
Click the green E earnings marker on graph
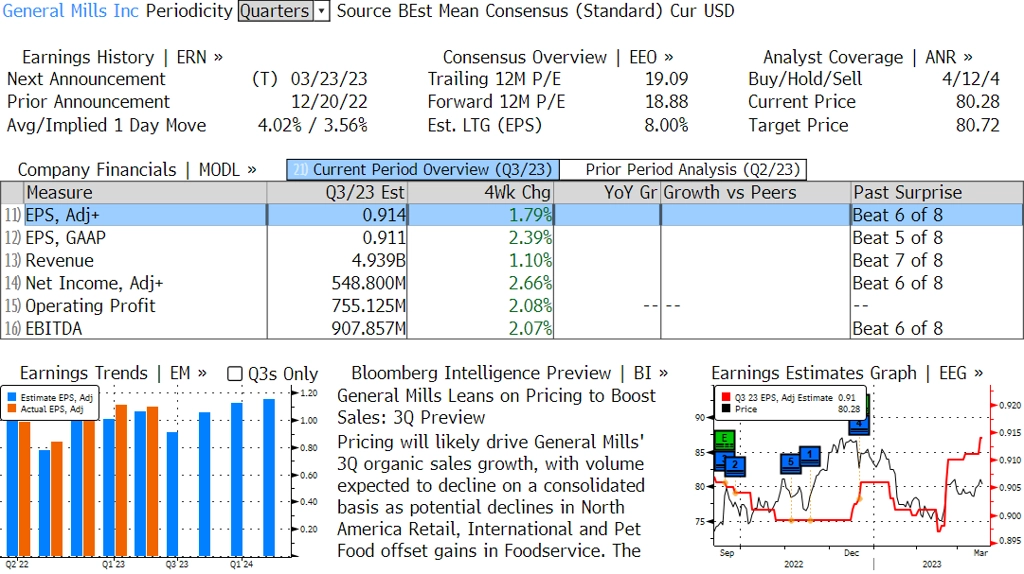pyautogui.click(x=724, y=439)
